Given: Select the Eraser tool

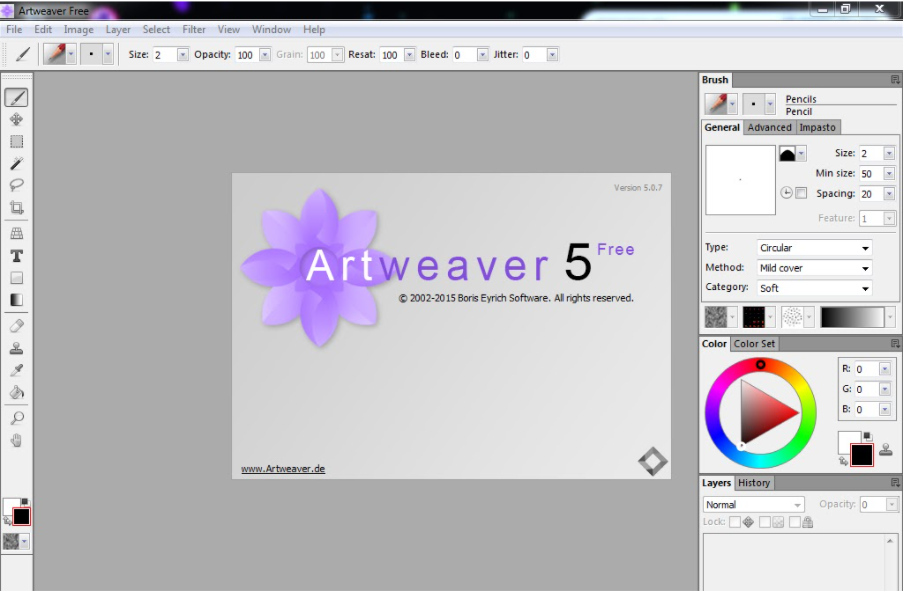Looking at the screenshot, I should (x=16, y=324).
